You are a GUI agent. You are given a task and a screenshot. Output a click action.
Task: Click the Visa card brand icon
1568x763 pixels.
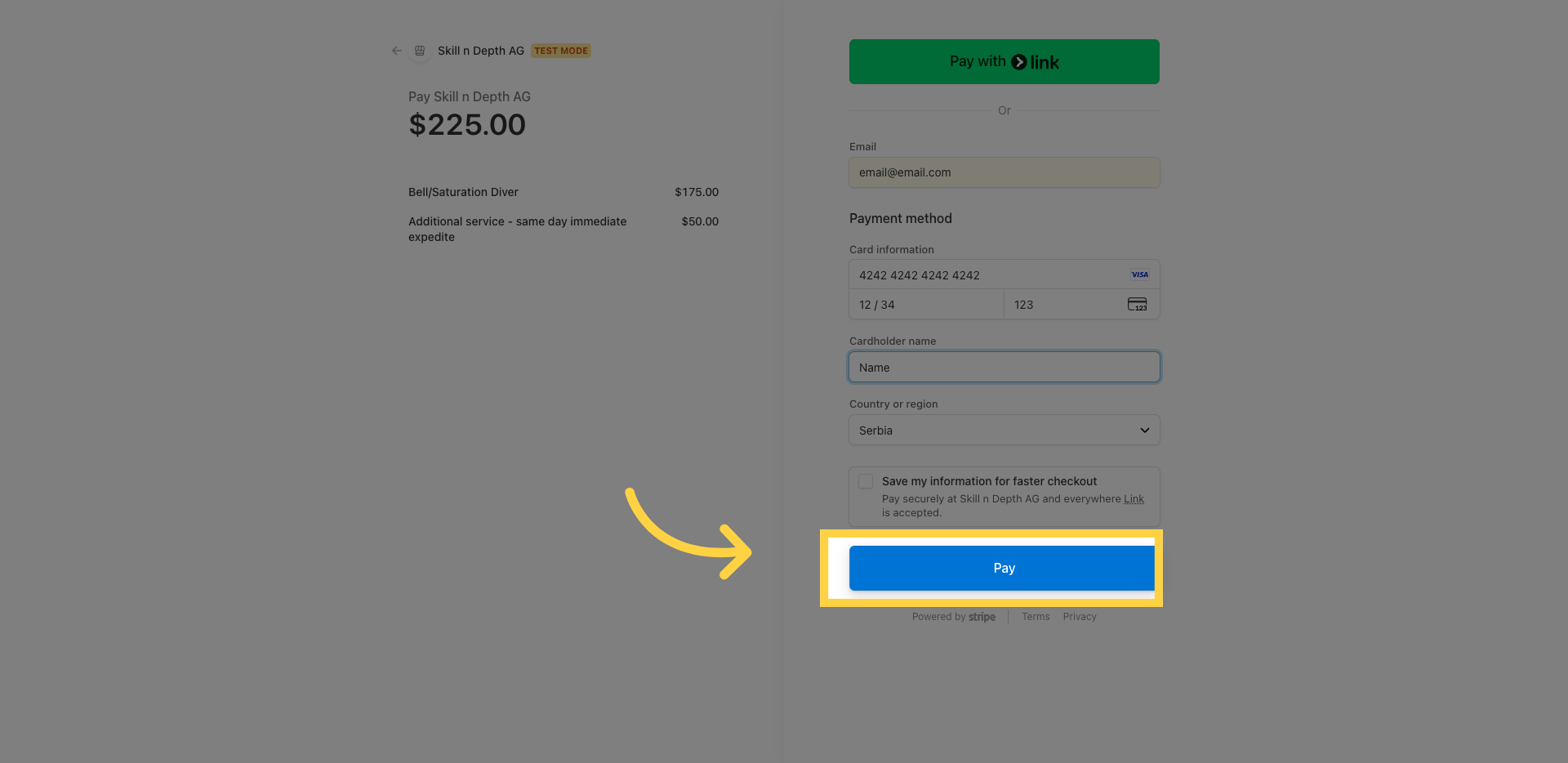(x=1139, y=274)
